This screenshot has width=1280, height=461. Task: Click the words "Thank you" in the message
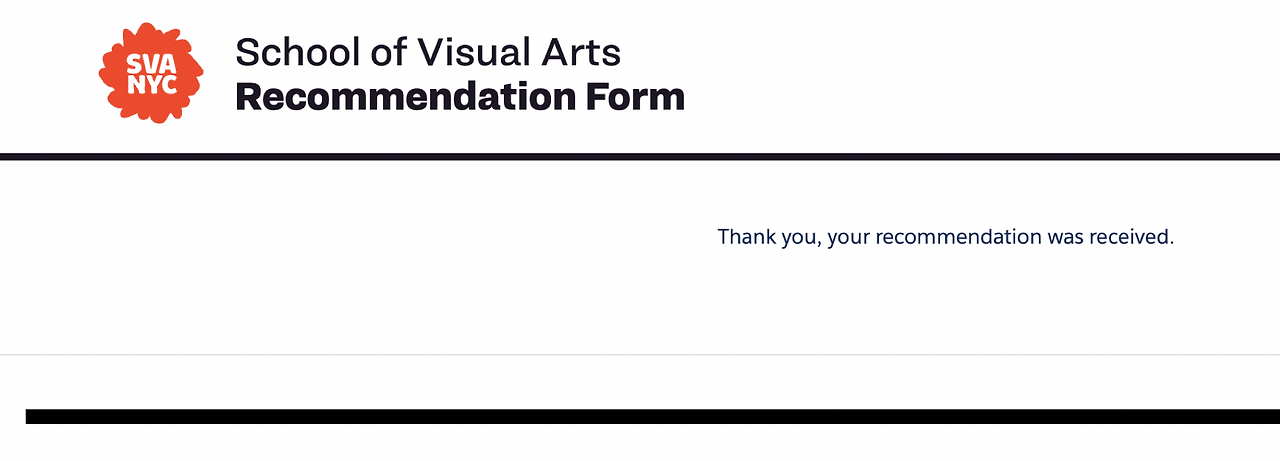pos(769,237)
